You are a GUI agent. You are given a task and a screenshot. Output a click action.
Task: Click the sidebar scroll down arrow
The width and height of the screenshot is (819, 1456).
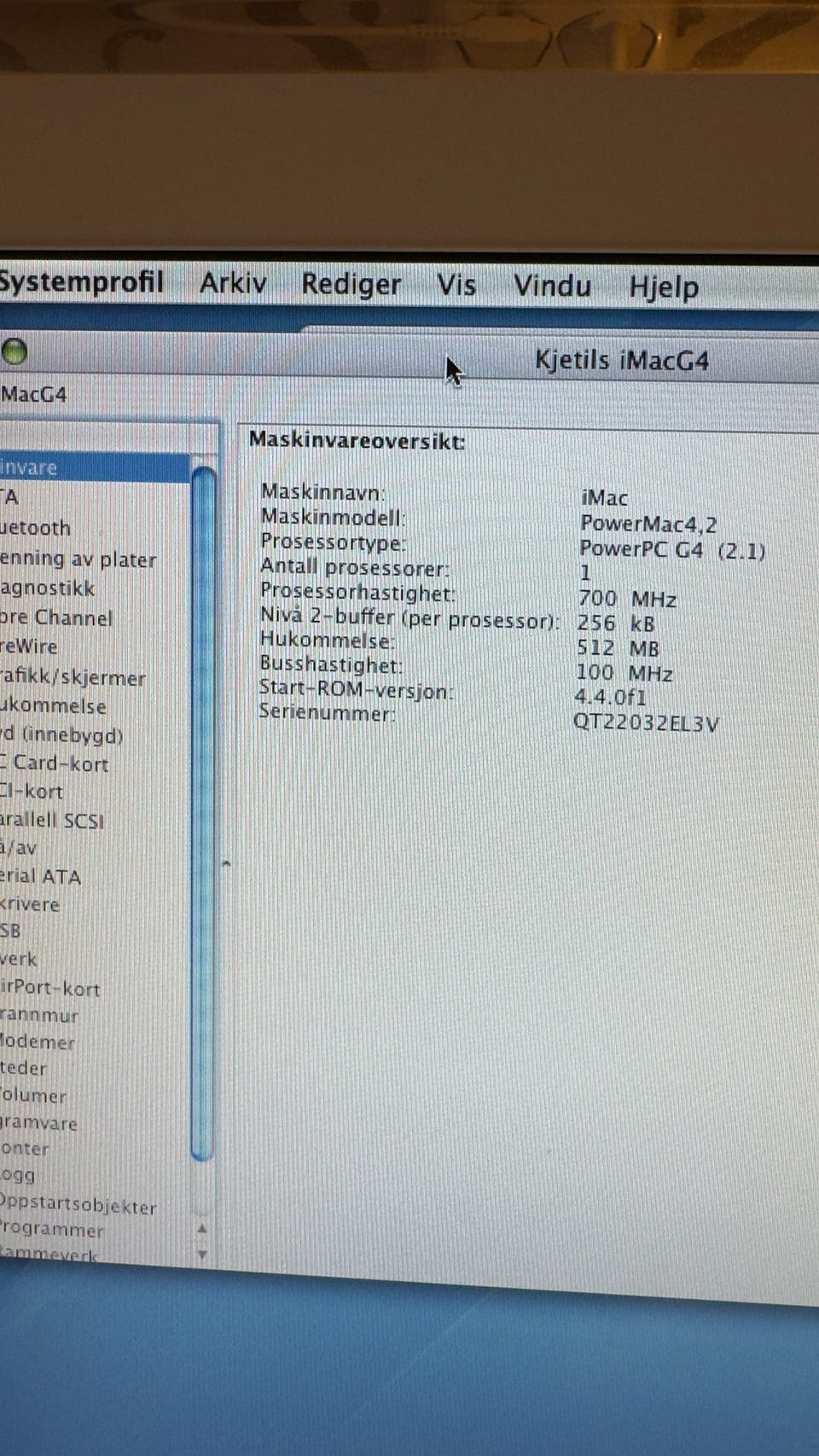[x=202, y=1254]
